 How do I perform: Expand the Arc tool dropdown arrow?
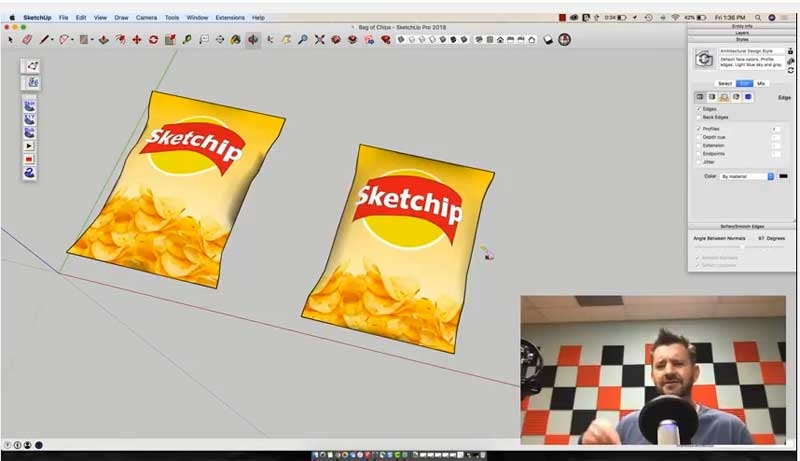(72, 40)
